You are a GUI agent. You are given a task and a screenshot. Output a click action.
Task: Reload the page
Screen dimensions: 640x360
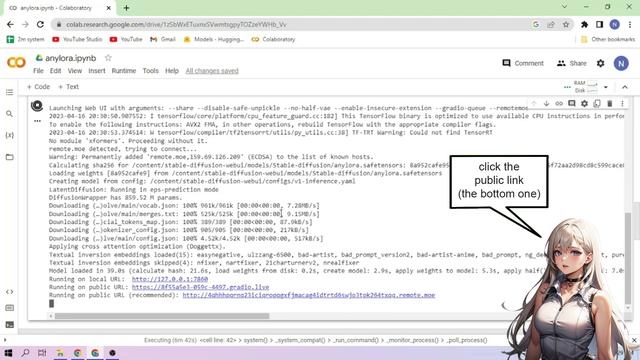(x=40, y=24)
